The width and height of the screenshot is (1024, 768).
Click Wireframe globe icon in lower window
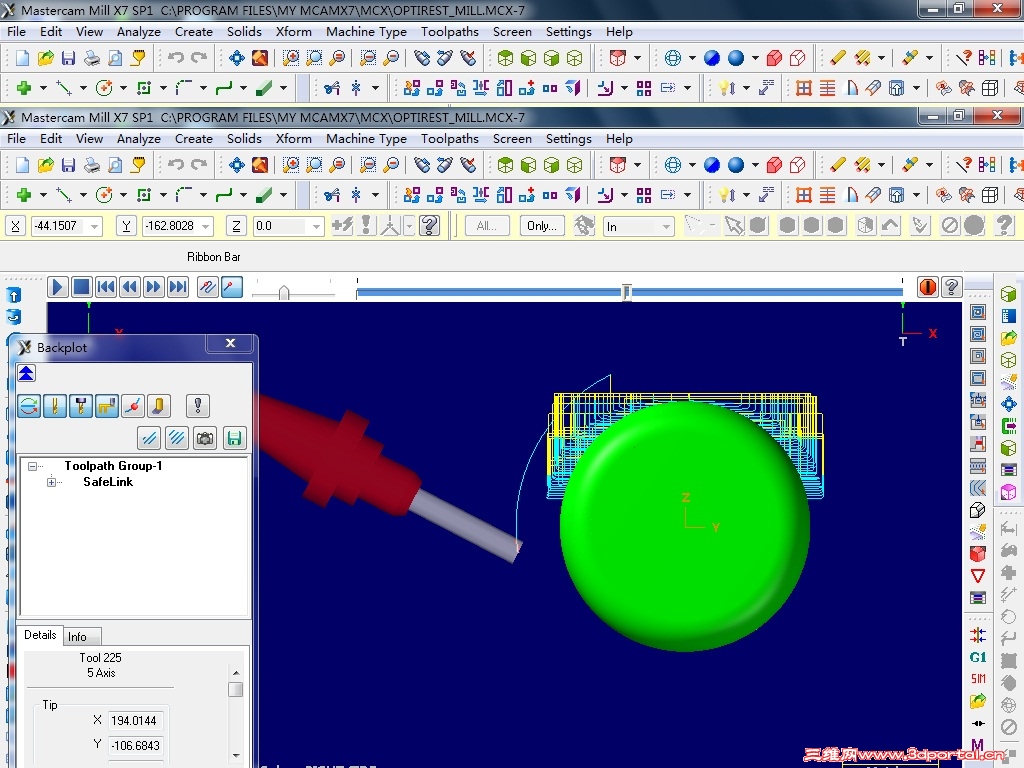(673, 165)
